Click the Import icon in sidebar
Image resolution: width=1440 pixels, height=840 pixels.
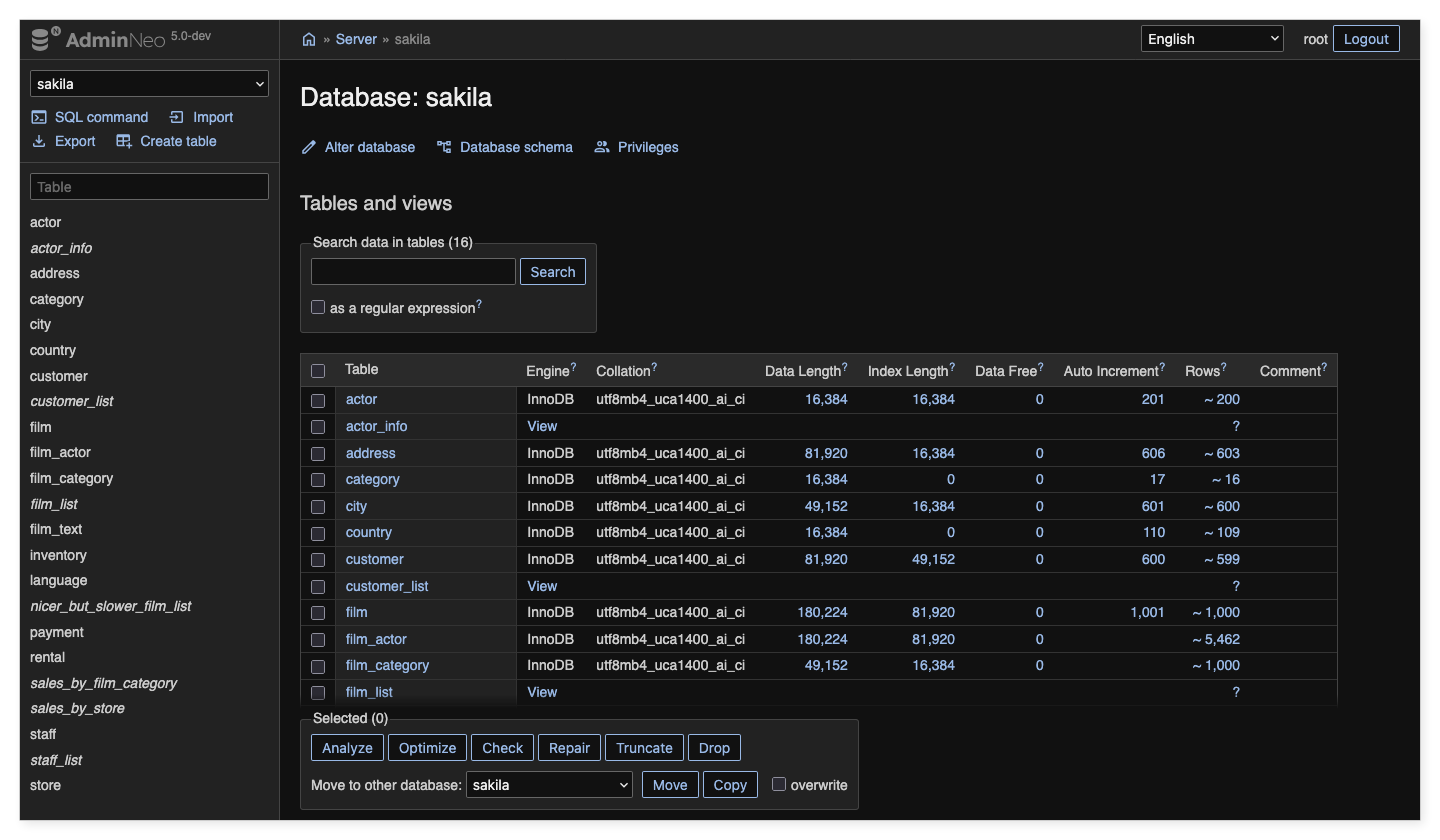click(177, 117)
